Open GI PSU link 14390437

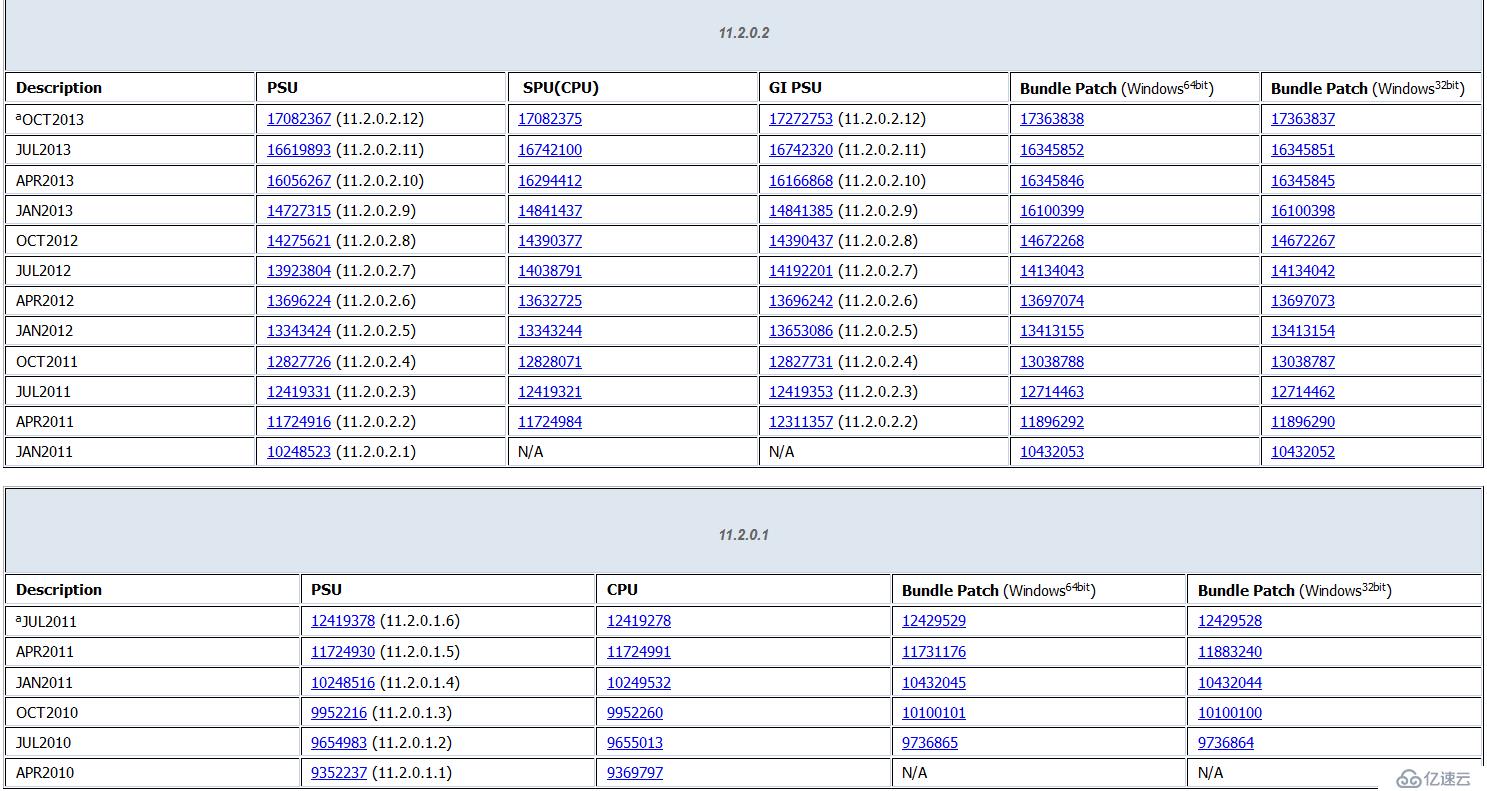pyautogui.click(x=801, y=241)
